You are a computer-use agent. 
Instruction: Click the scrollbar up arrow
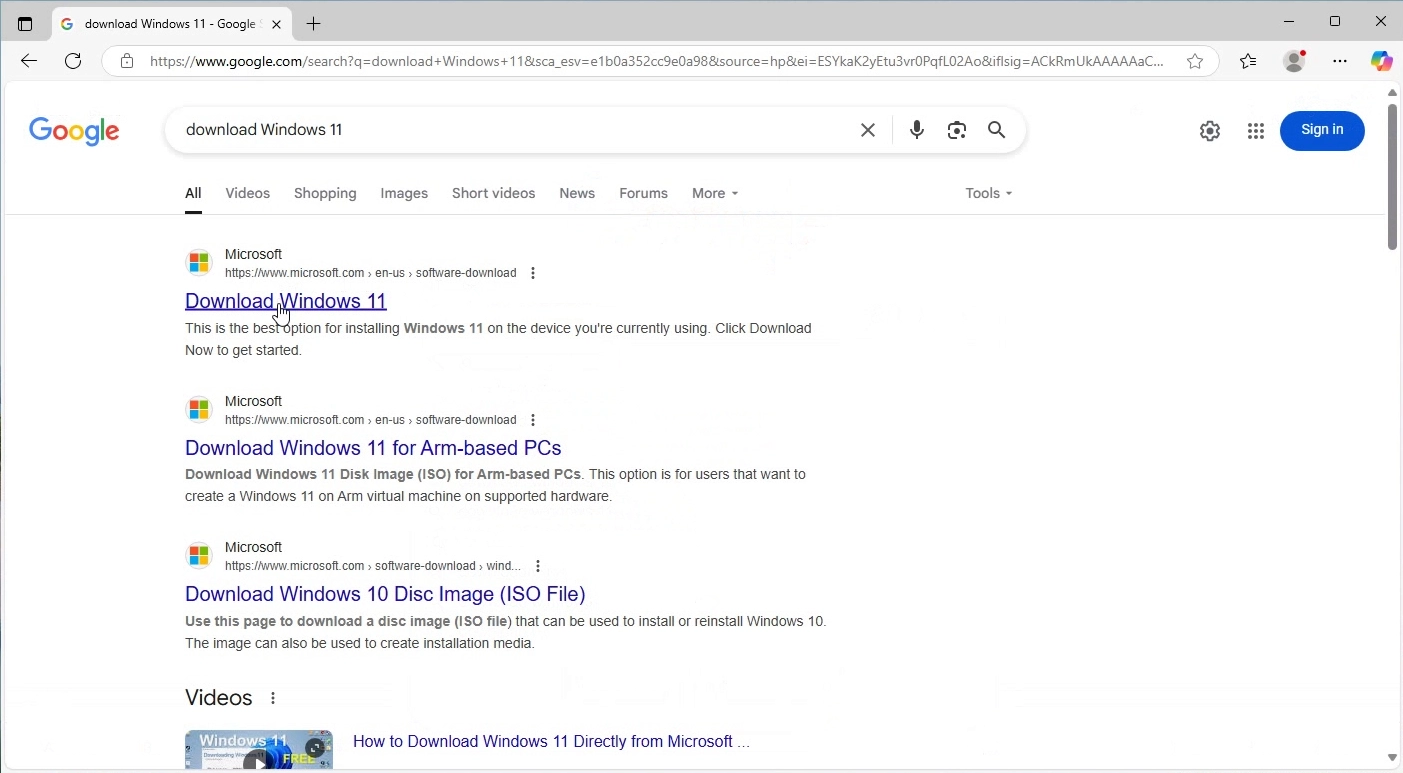pyautogui.click(x=1393, y=93)
